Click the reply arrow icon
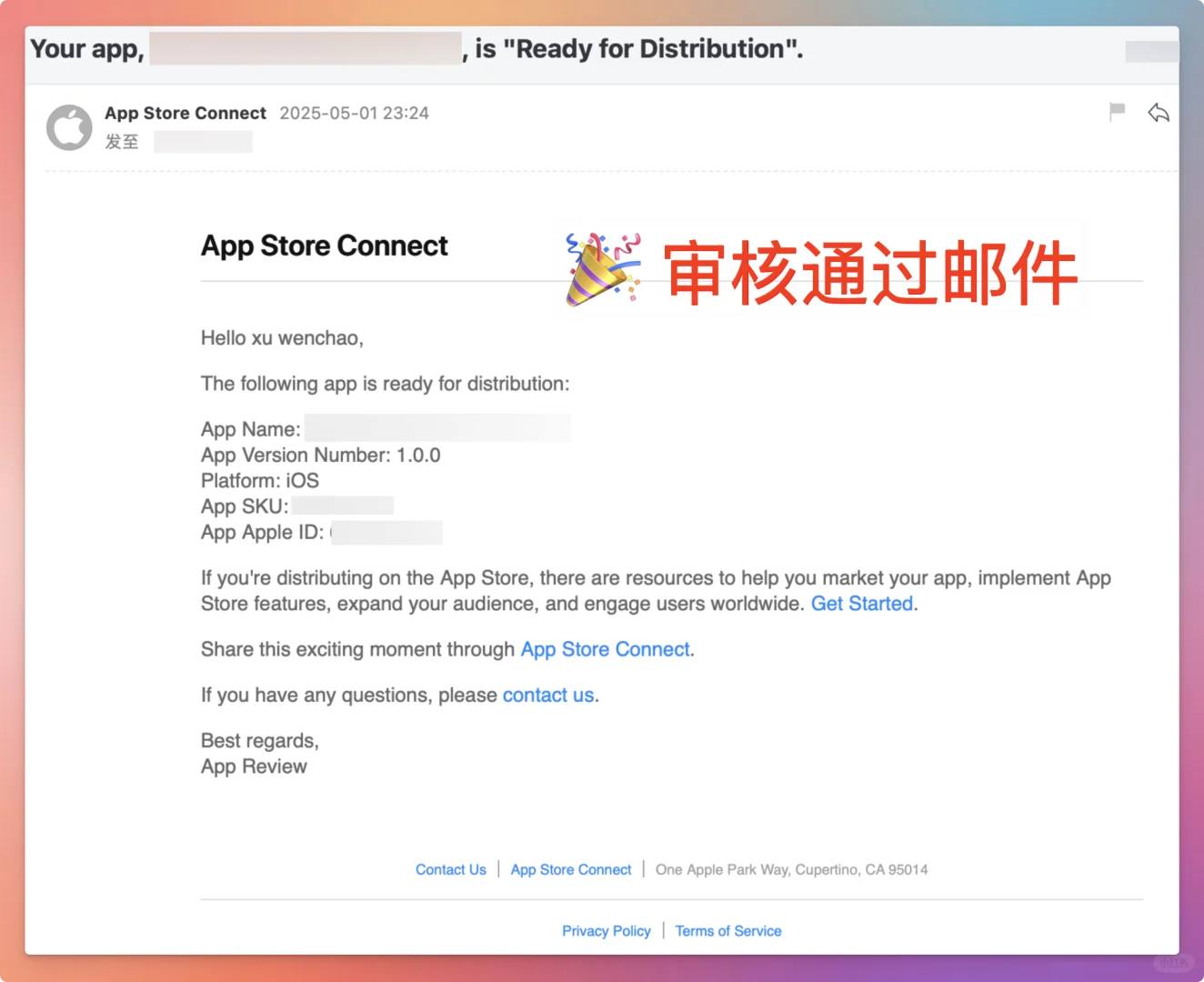The image size is (1204, 982). click(x=1158, y=112)
